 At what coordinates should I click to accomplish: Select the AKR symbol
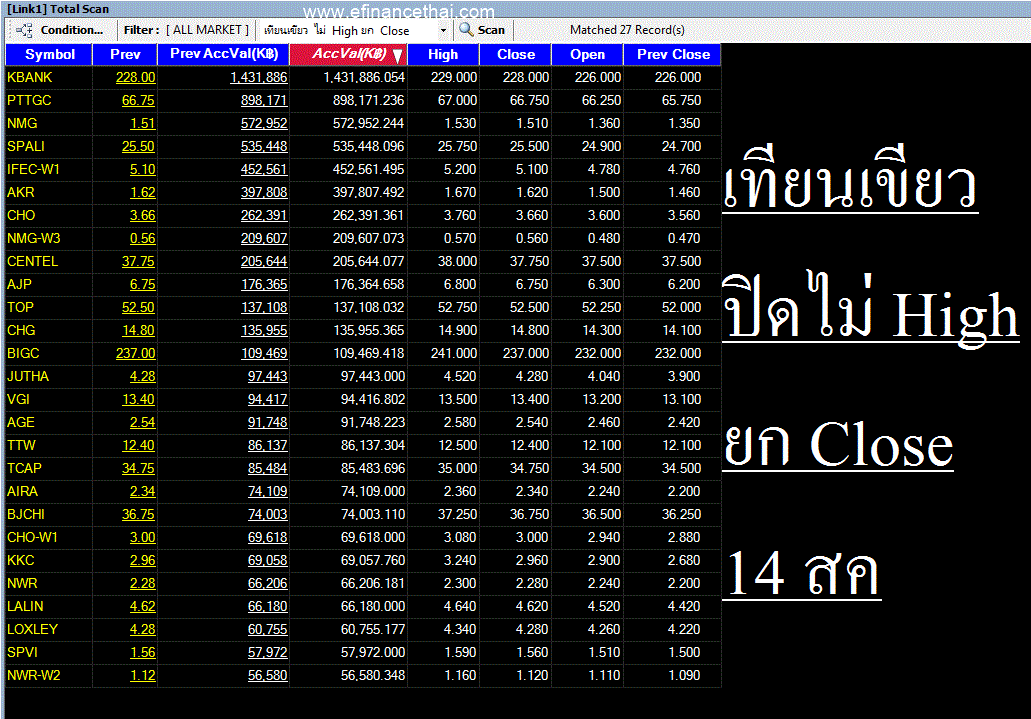(x=20, y=193)
